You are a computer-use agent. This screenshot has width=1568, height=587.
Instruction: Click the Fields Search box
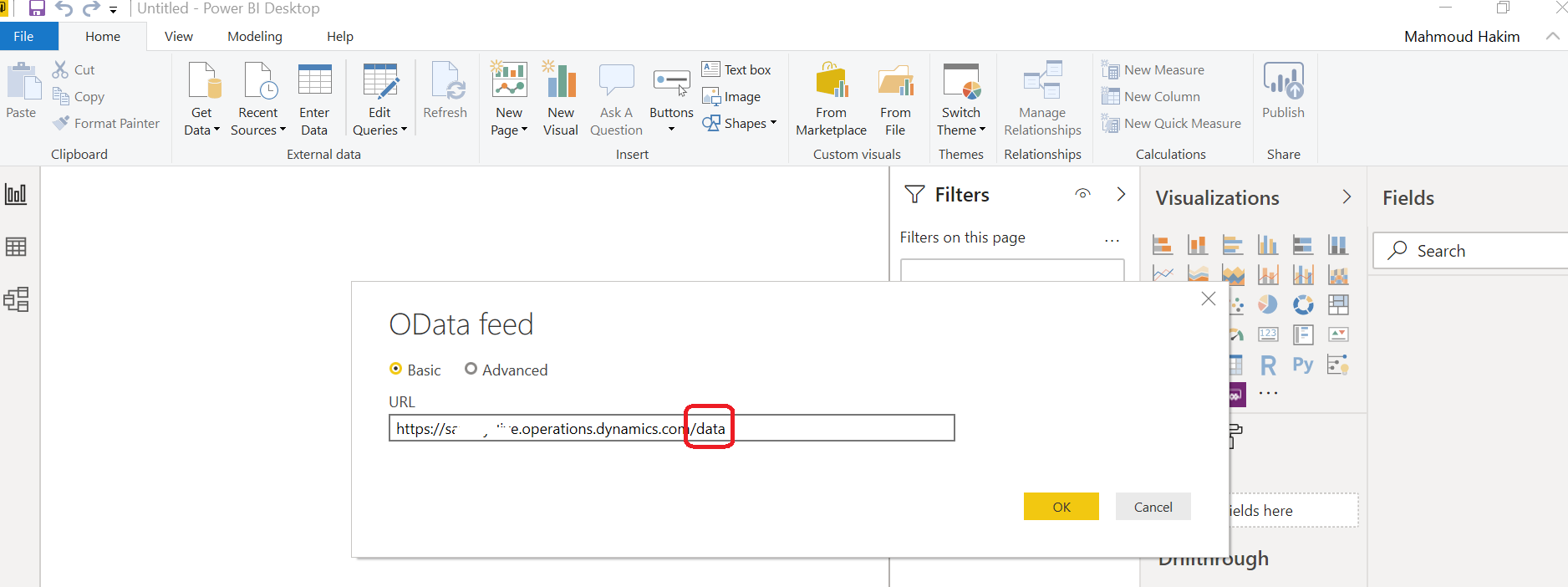(1471, 251)
